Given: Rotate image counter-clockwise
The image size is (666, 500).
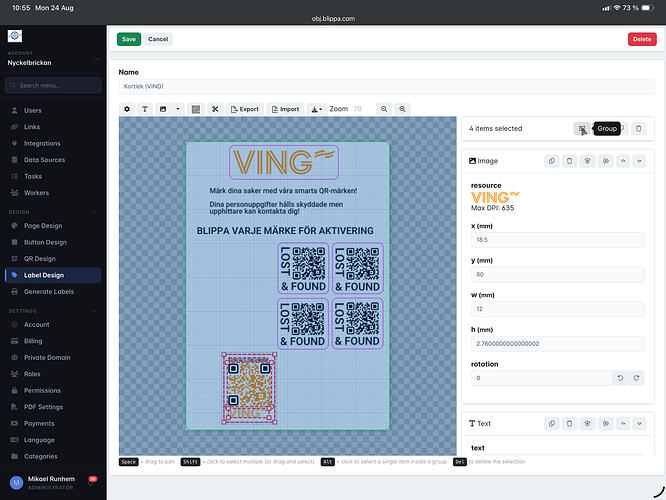Looking at the screenshot, I should click(620, 378).
